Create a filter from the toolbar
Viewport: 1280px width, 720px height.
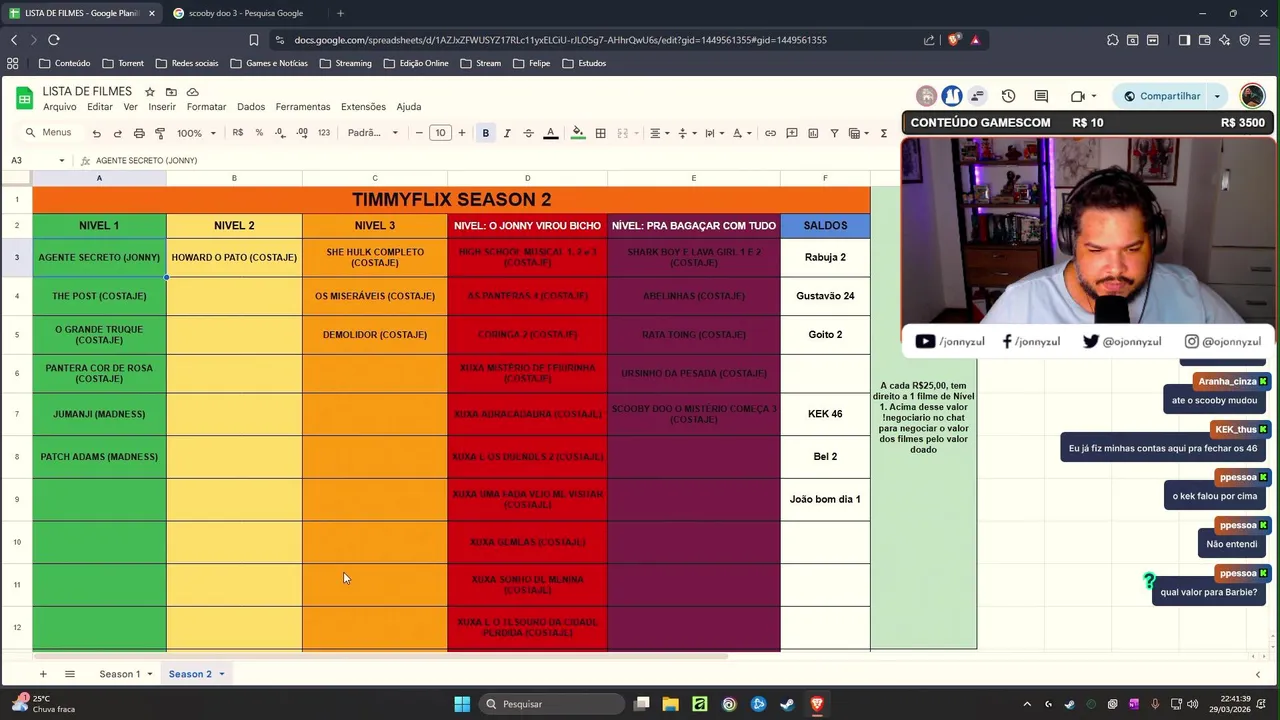click(x=834, y=133)
